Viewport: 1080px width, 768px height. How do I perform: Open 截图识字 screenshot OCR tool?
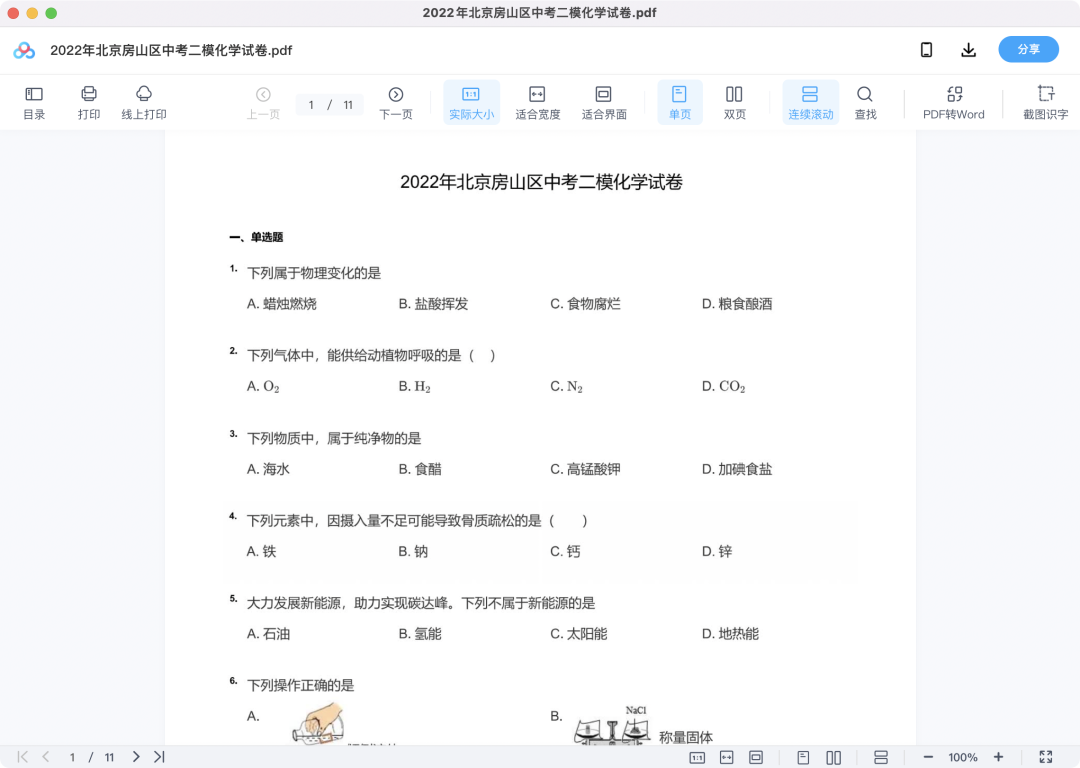[1046, 102]
